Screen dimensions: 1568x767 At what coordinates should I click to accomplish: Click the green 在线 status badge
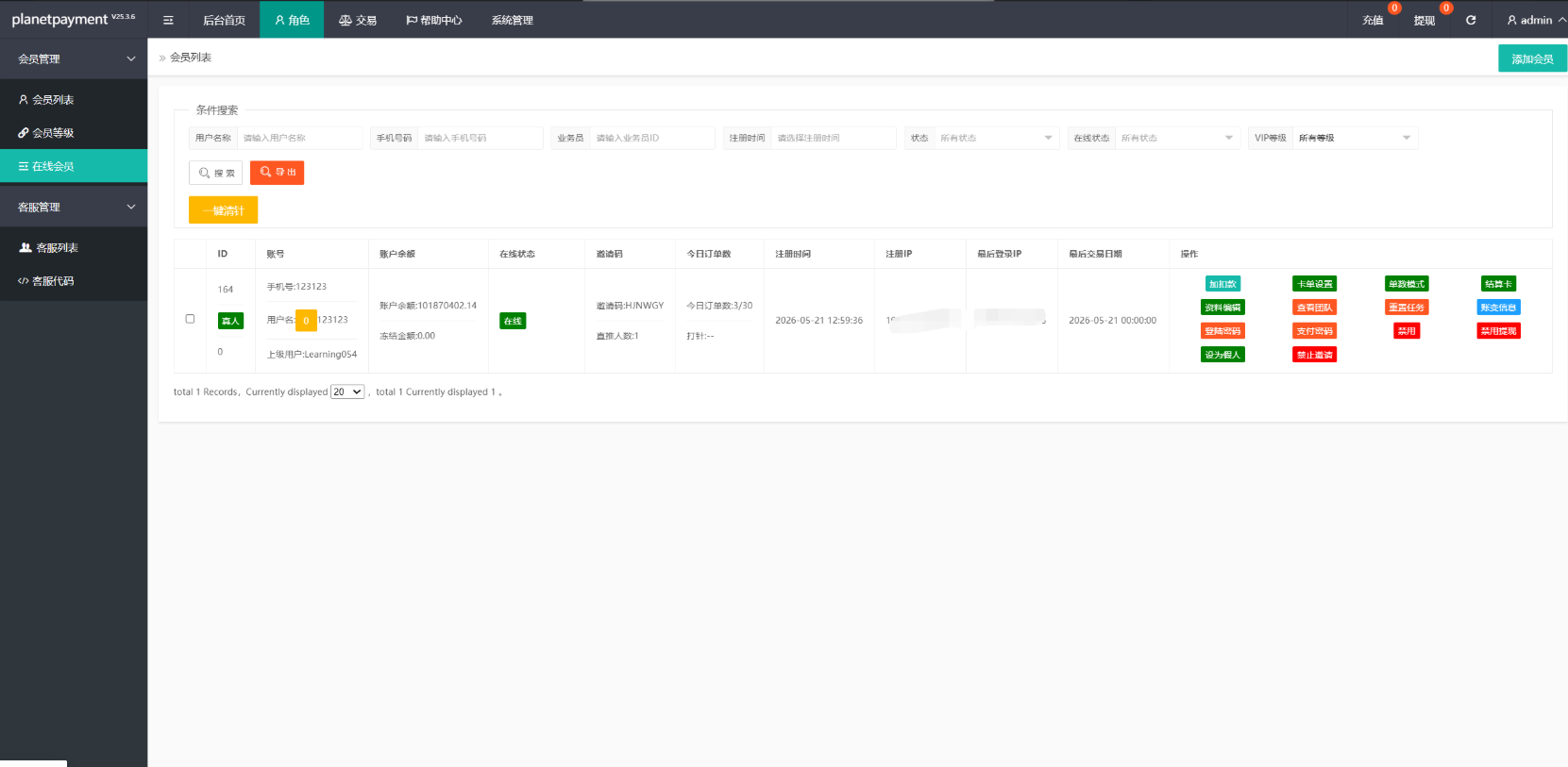pyautogui.click(x=513, y=321)
